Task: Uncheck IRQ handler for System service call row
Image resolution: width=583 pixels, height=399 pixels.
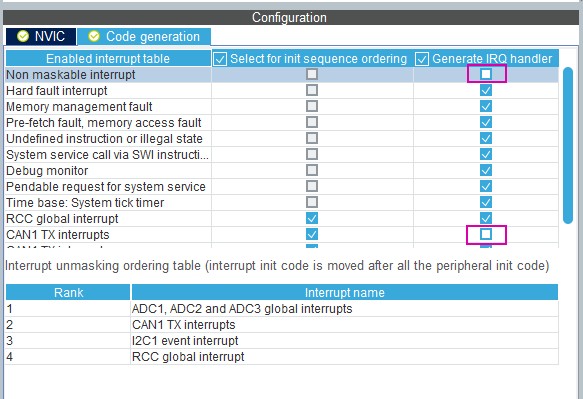Action: pyautogui.click(x=486, y=154)
